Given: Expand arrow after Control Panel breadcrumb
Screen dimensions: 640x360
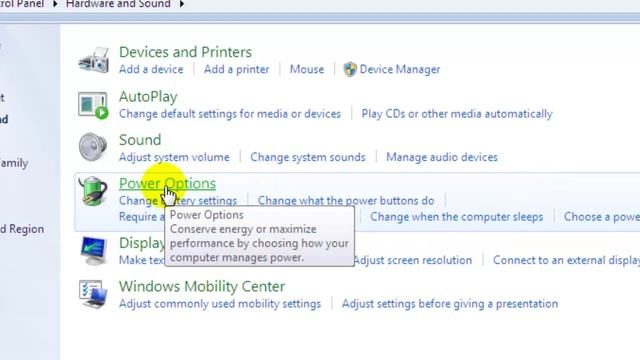Looking at the screenshot, I should [56, 4].
